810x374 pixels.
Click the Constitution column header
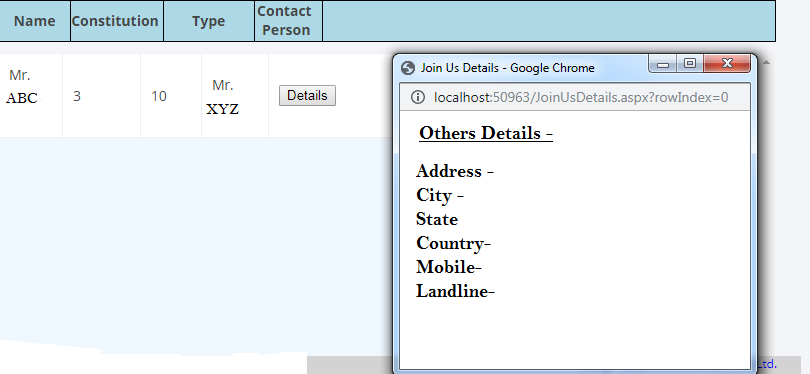(117, 21)
